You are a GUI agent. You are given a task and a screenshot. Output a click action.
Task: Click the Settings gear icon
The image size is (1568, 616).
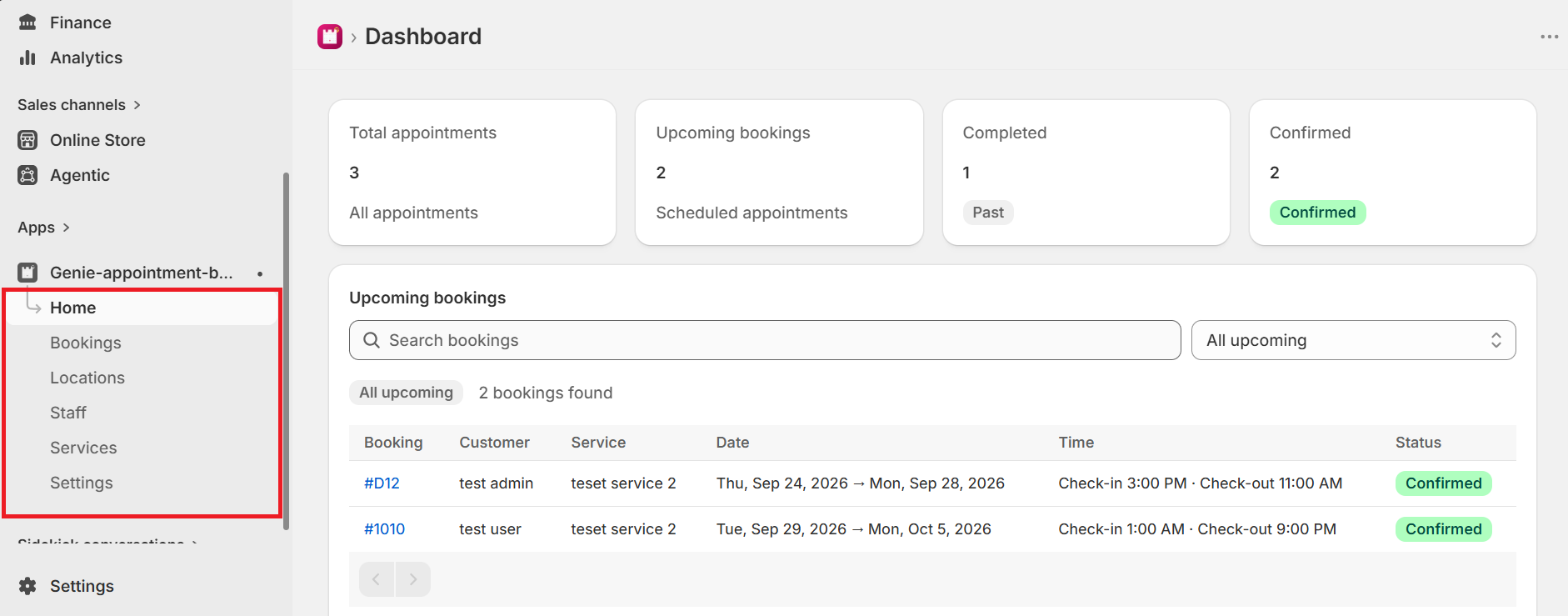(x=27, y=586)
